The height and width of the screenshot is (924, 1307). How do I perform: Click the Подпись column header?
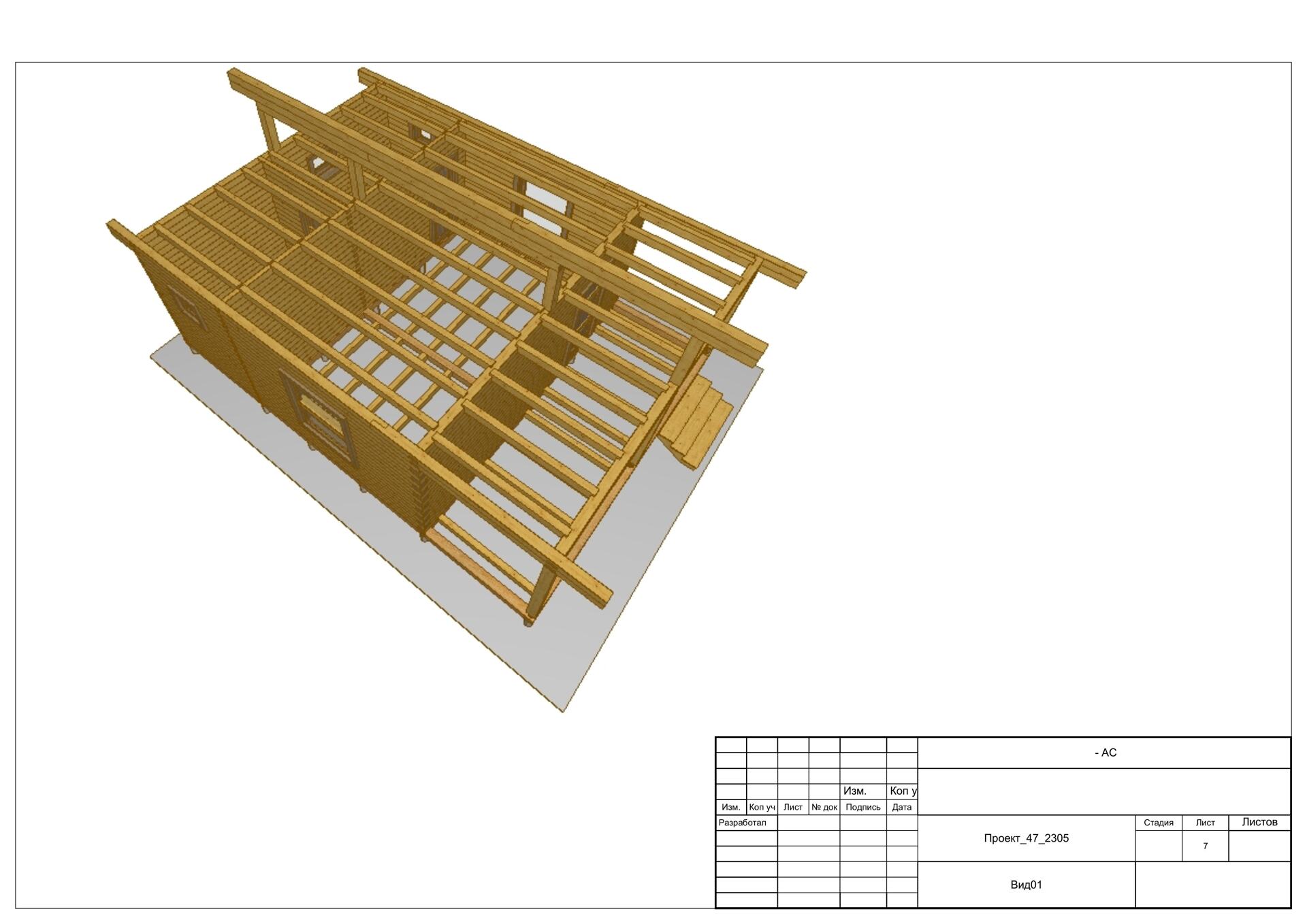[x=862, y=807]
